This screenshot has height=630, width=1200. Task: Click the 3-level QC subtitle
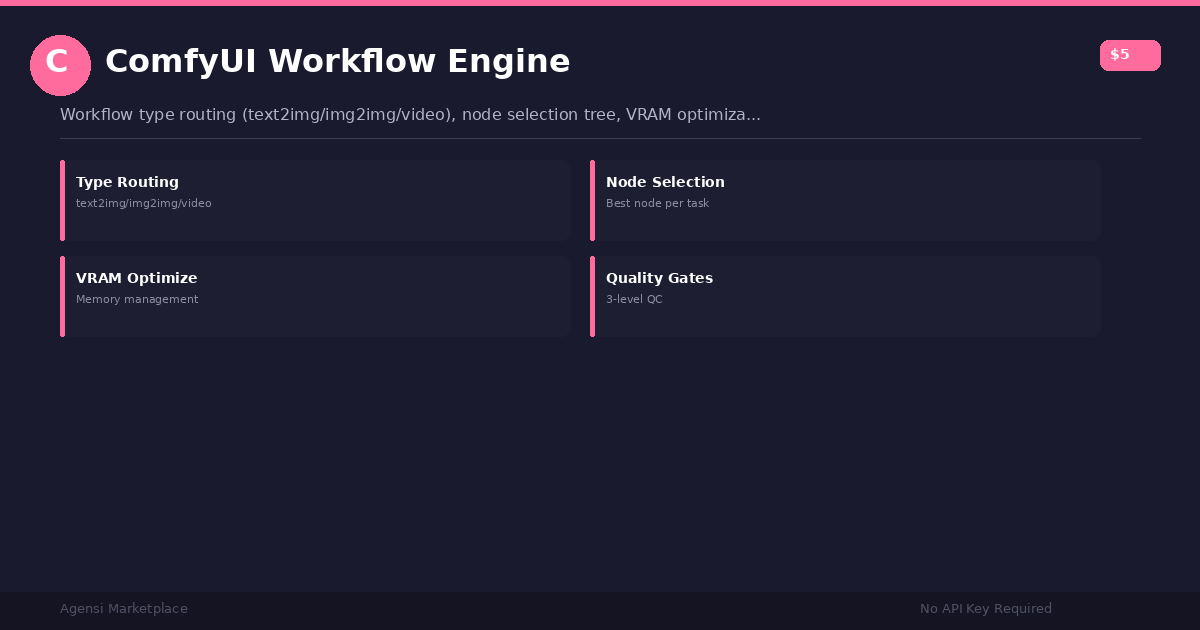(634, 300)
